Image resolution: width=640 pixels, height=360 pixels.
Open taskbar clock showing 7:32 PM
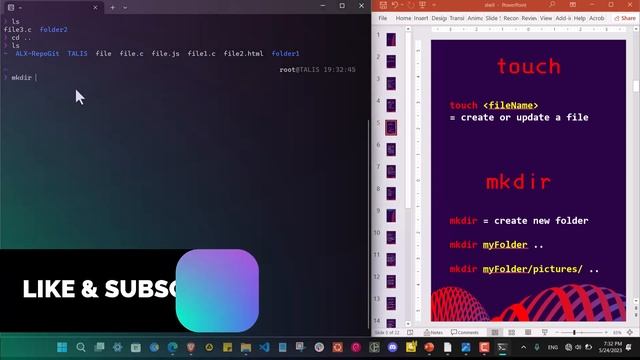tap(610, 347)
